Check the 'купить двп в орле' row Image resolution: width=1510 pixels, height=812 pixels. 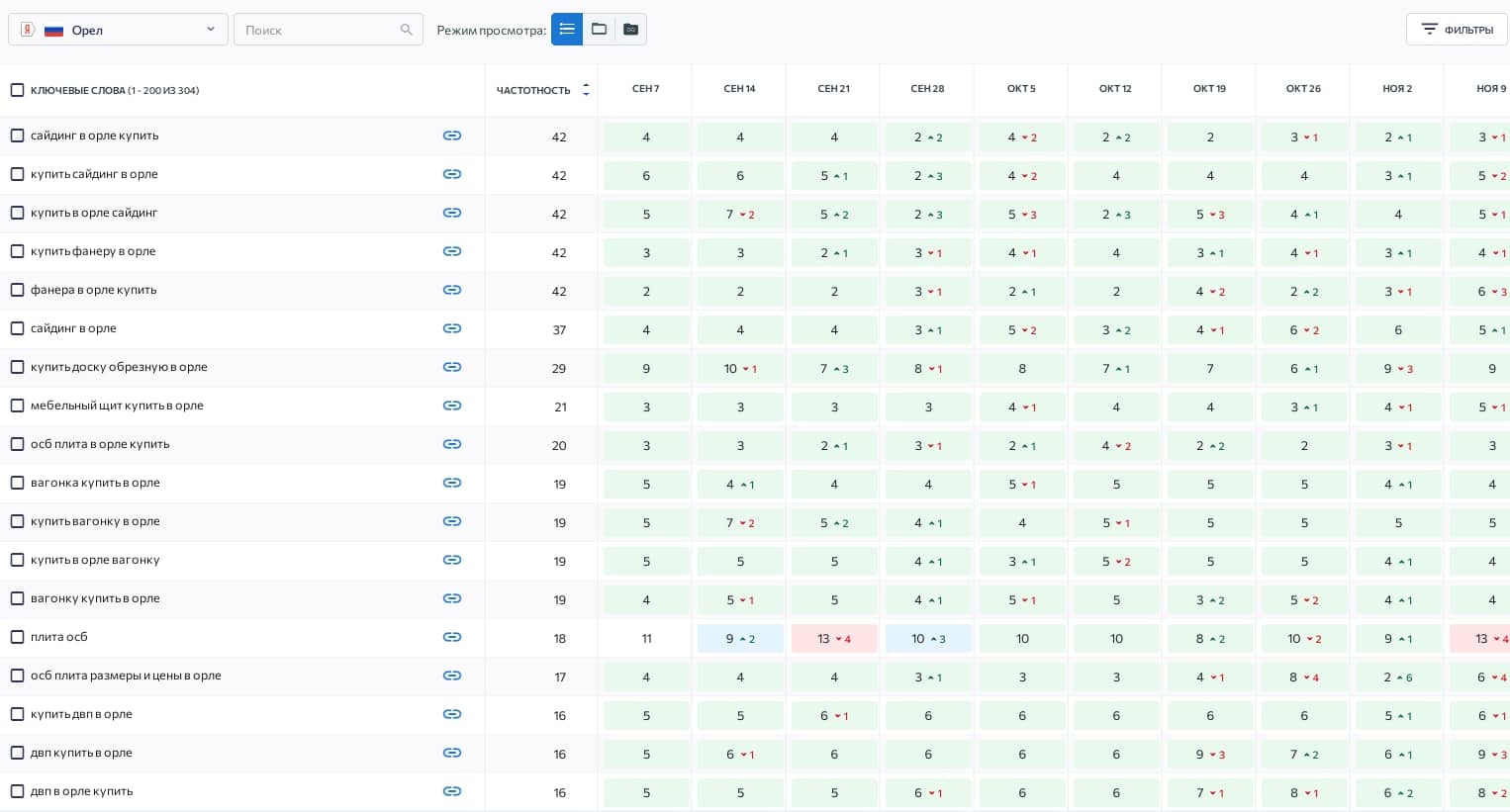tap(17, 714)
